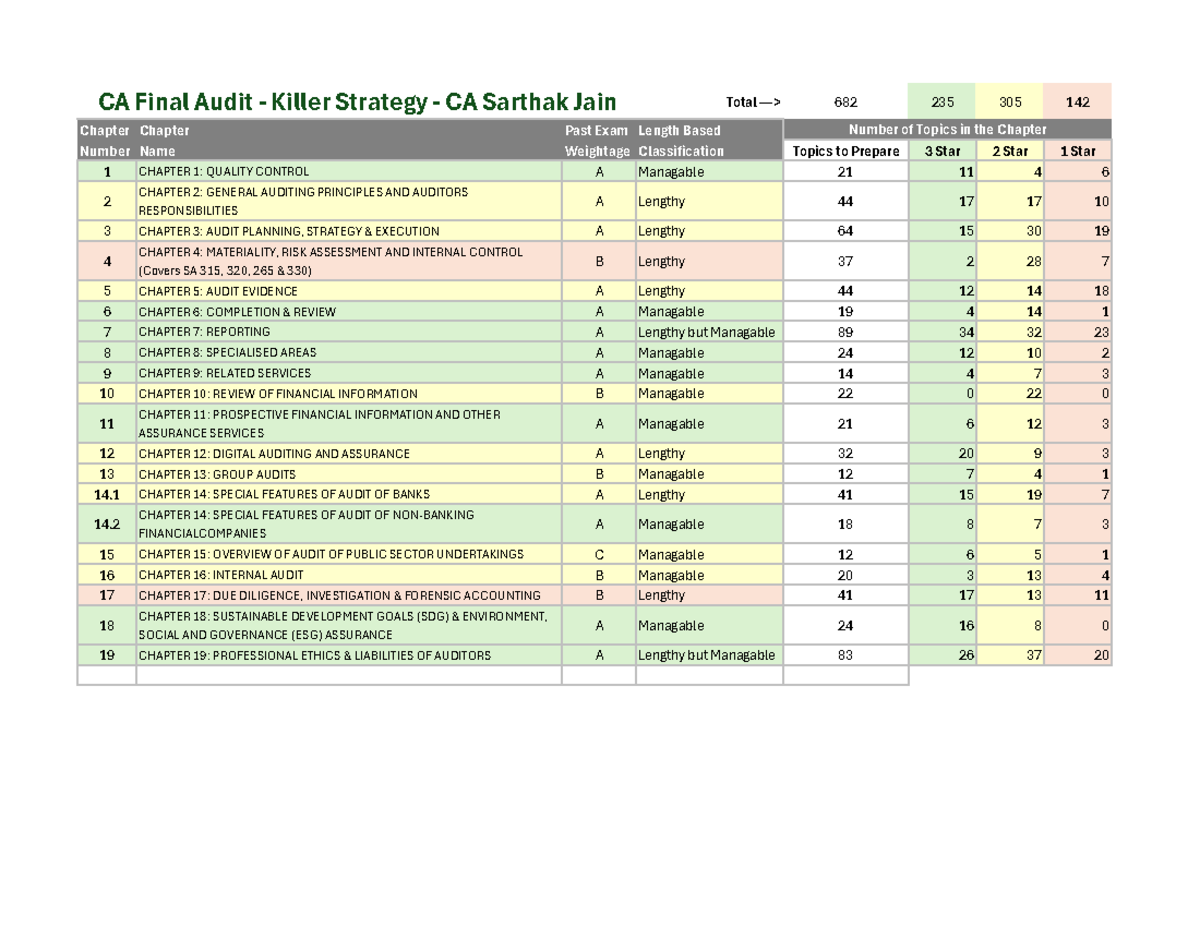Select 'CHAPTER 12: DIGITAL AUDITING AND ASSURANCE'

coord(349,453)
